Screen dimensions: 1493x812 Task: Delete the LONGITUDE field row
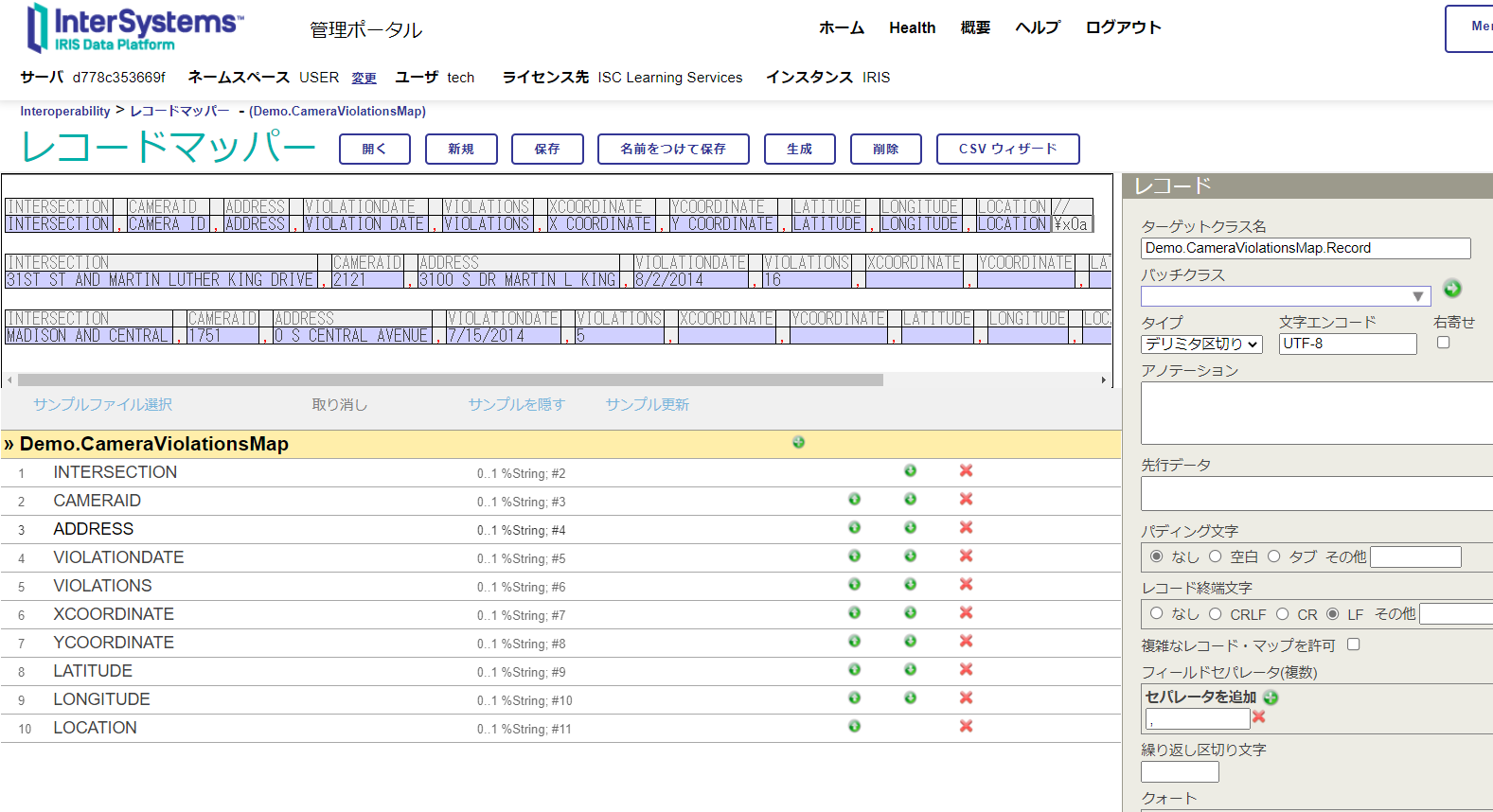tap(966, 698)
